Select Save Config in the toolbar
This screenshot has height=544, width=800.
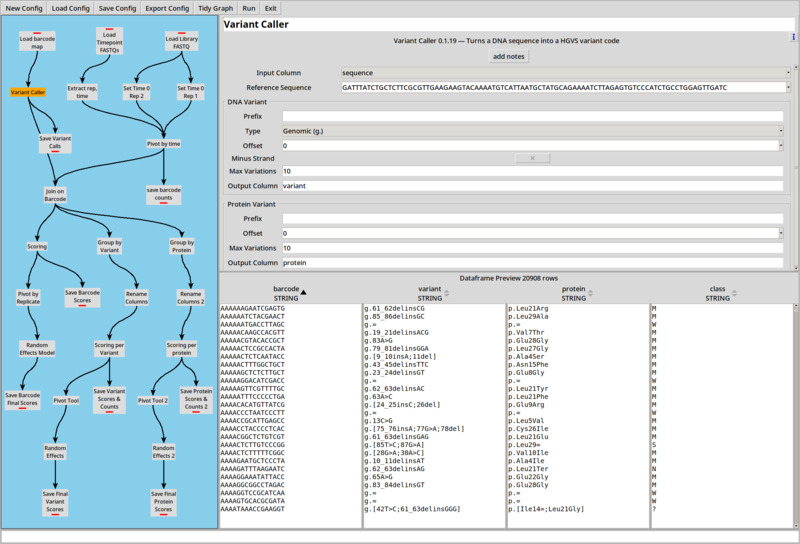[117, 8]
